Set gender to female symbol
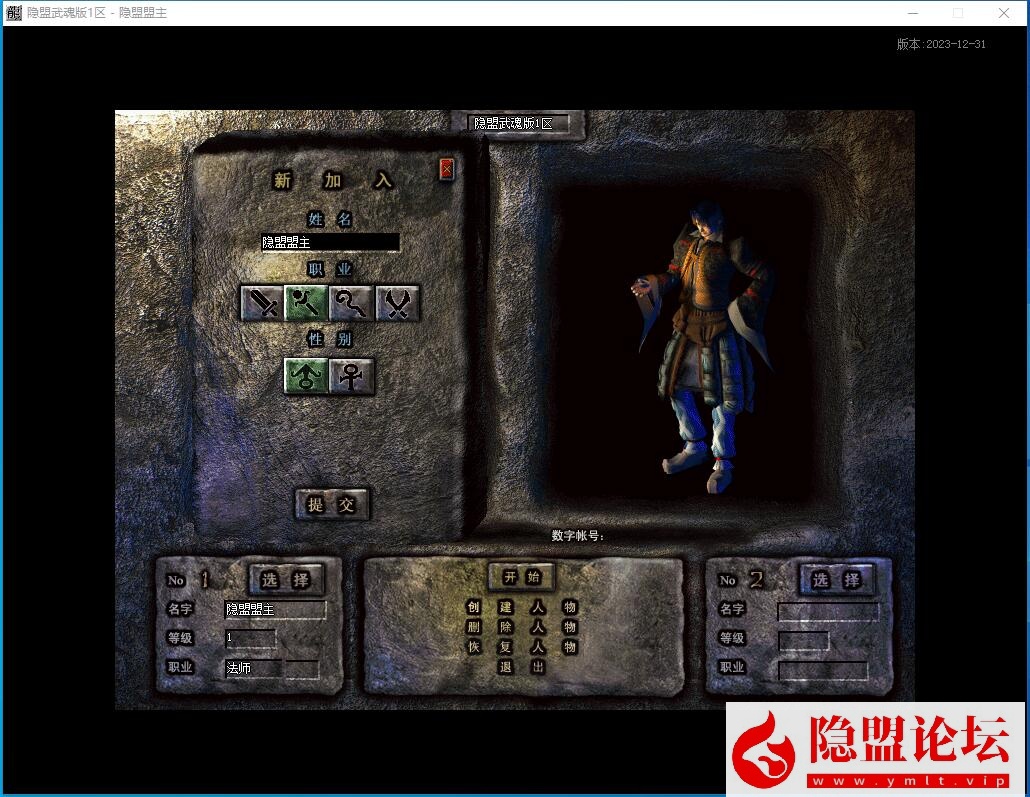The width and height of the screenshot is (1030, 797). tap(352, 376)
